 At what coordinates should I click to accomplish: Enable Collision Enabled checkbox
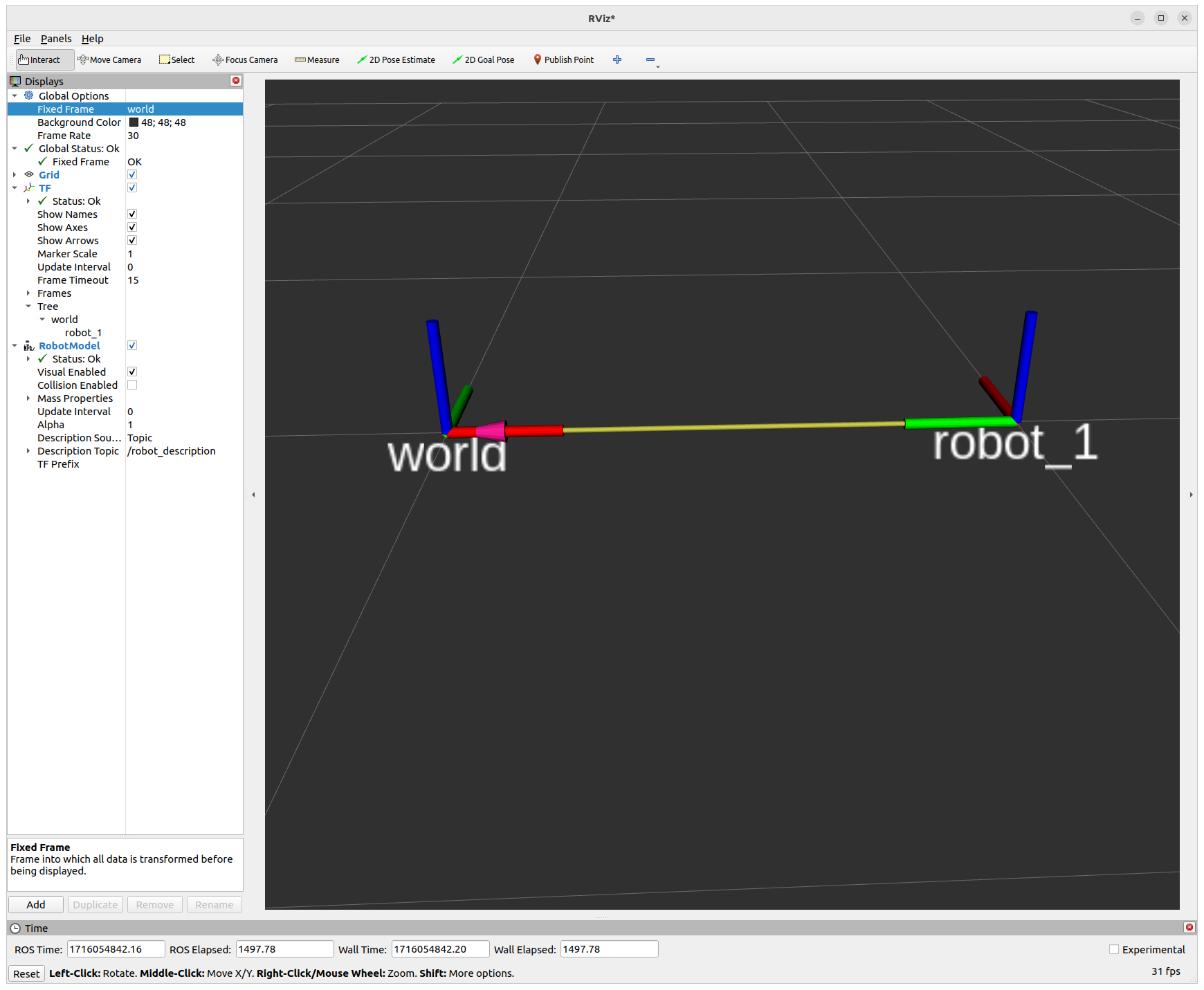132,385
